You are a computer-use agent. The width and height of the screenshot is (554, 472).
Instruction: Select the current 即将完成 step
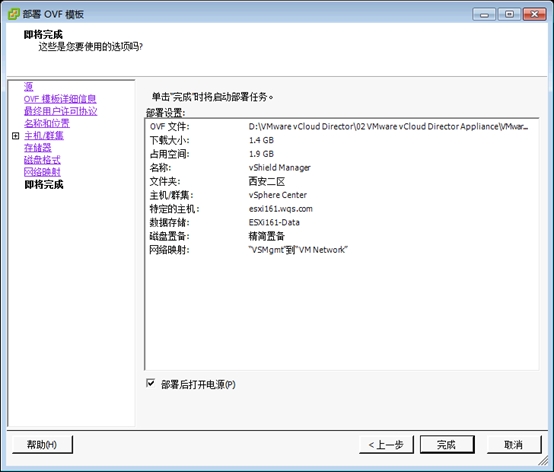point(44,184)
